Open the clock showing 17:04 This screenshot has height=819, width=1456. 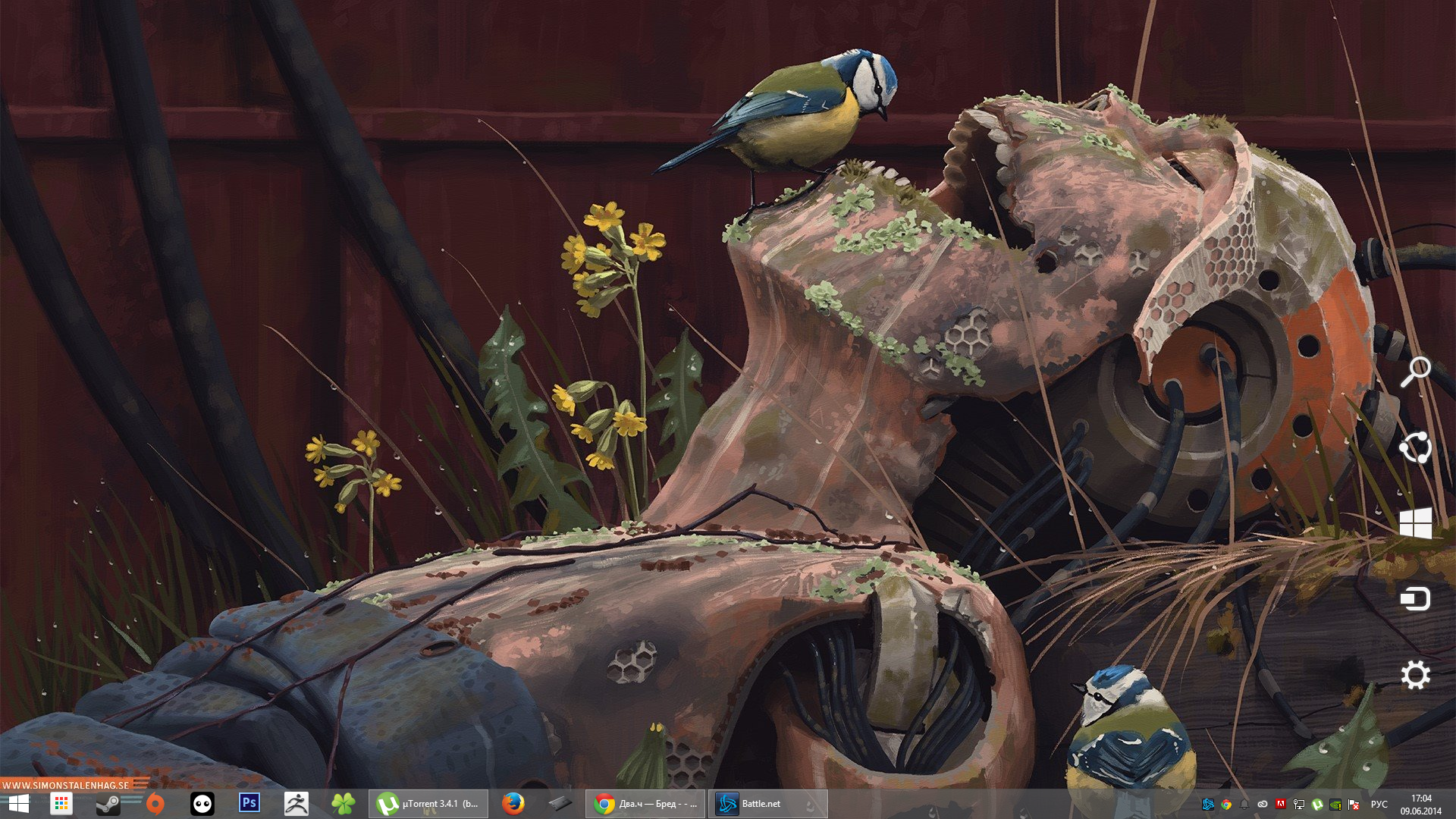point(1421,805)
